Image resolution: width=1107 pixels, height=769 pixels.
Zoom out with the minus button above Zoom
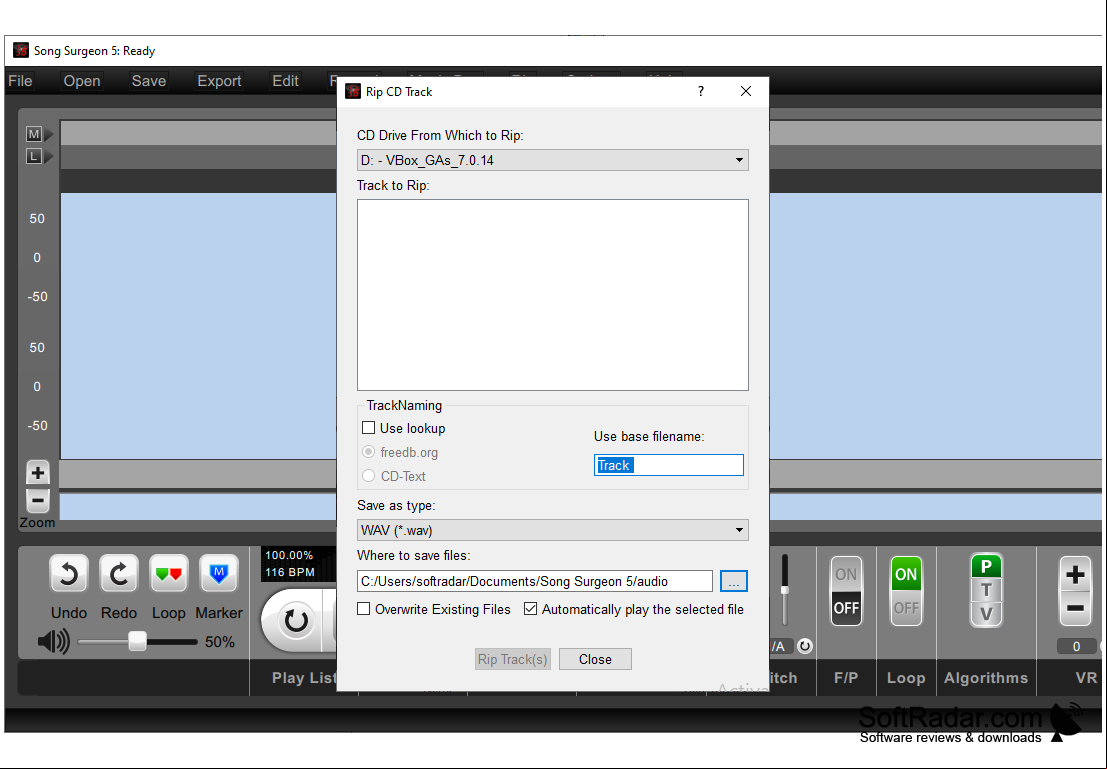click(38, 501)
